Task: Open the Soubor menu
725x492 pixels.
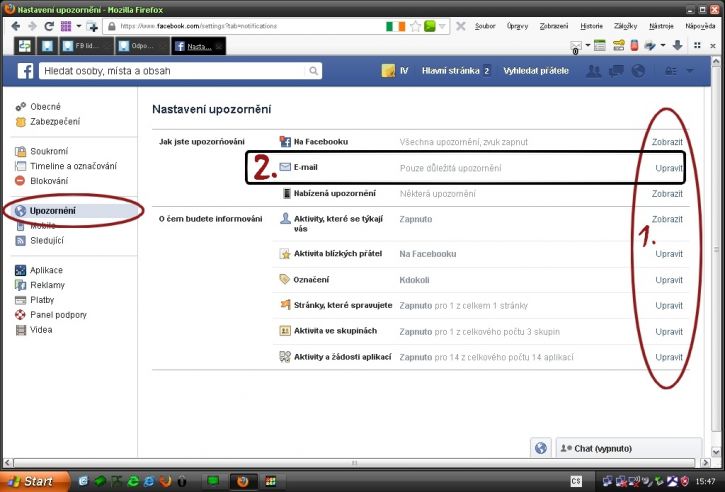Action: [x=485, y=26]
